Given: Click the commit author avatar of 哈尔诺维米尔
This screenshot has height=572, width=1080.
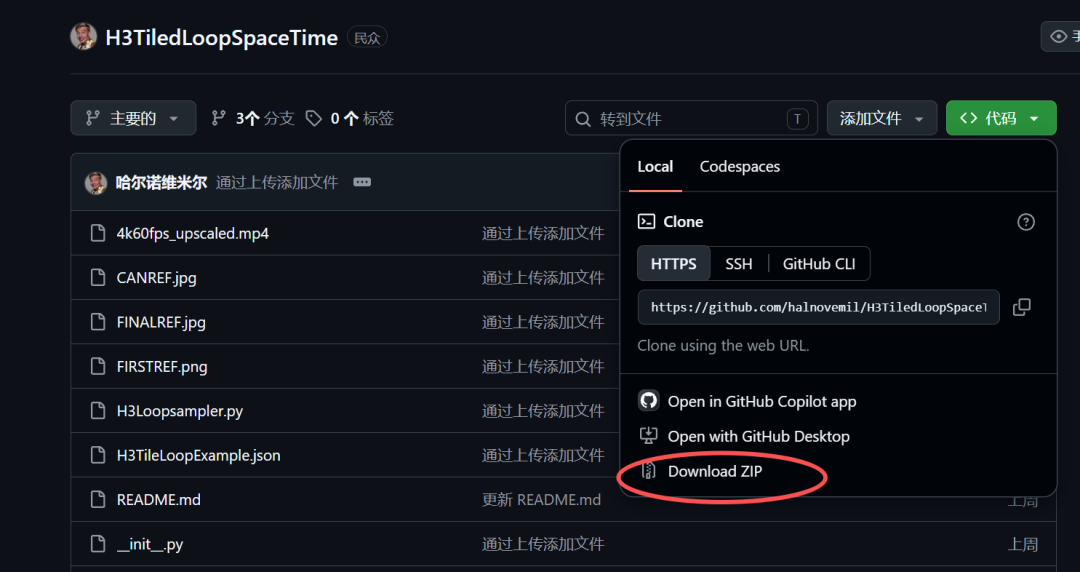Looking at the screenshot, I should pyautogui.click(x=96, y=182).
